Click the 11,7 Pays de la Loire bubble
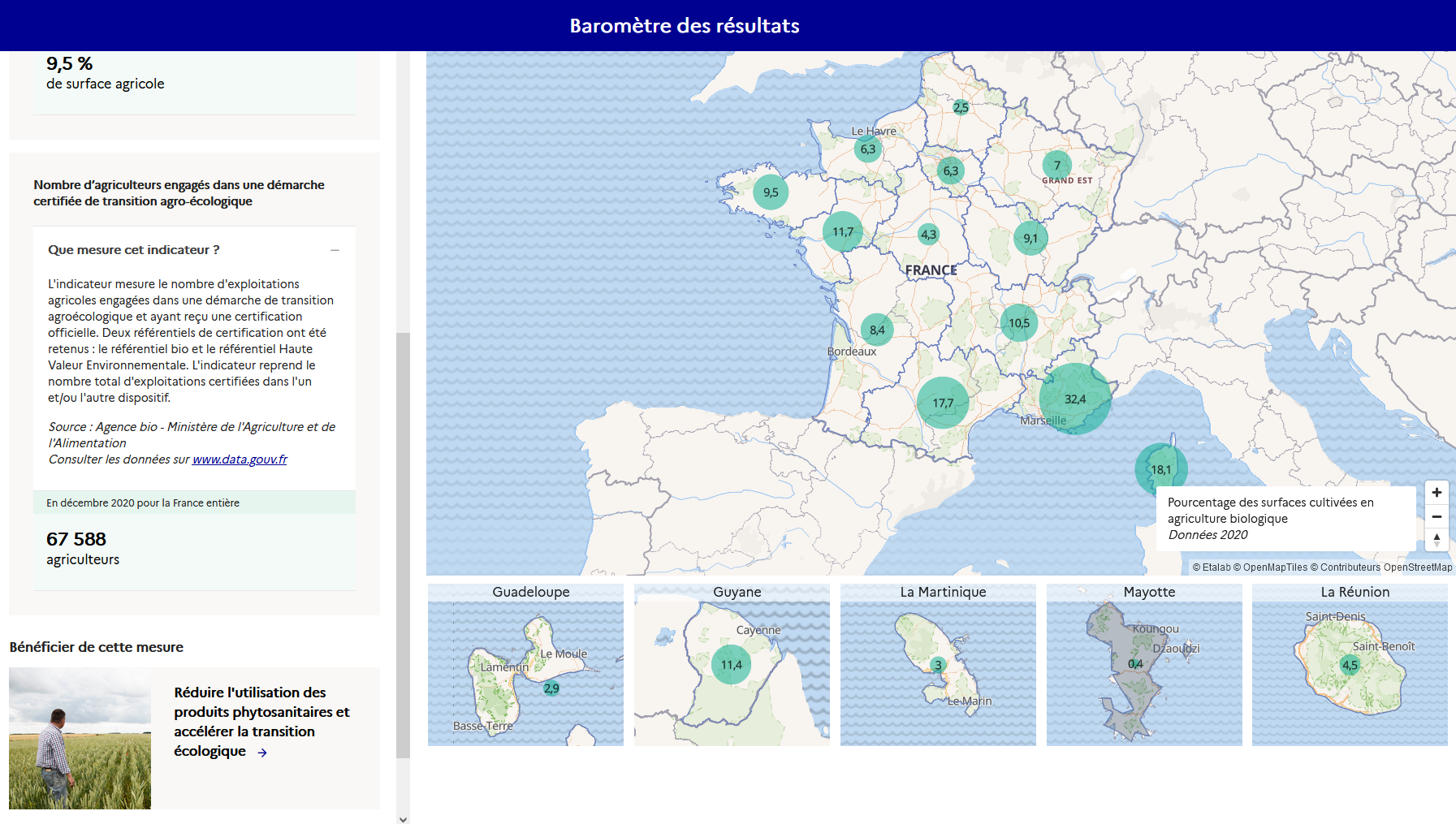Screen dimensions: 1456x824 [843, 232]
